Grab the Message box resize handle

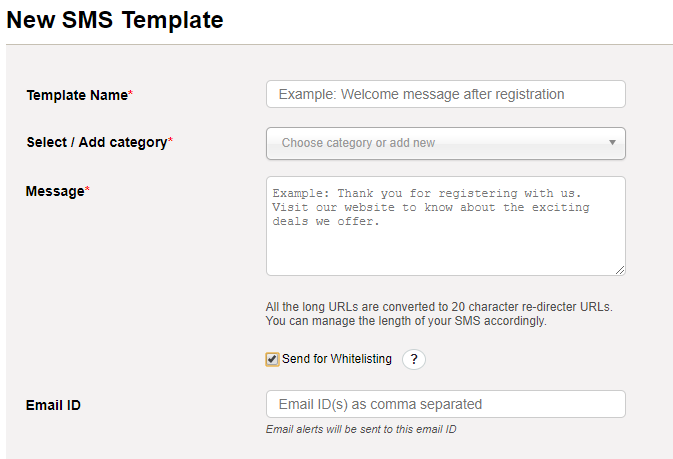point(620,270)
